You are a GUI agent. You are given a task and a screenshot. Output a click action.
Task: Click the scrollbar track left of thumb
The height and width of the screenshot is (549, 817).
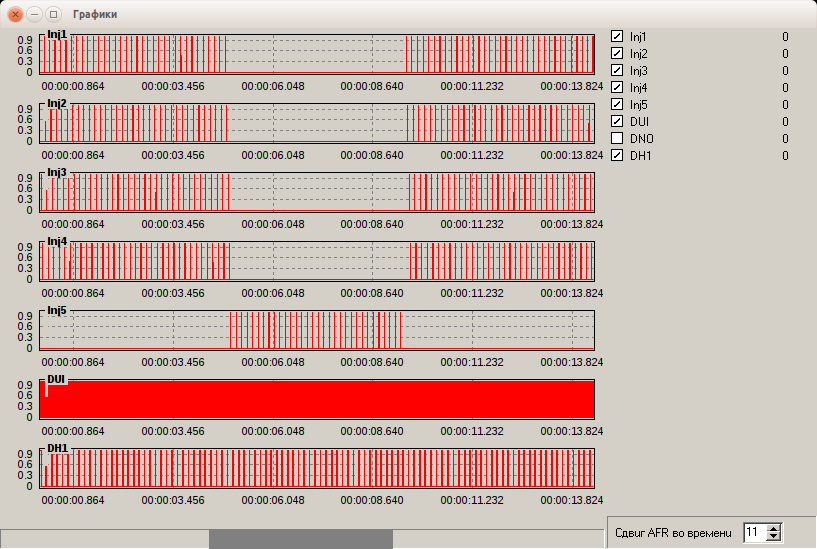coord(105,539)
